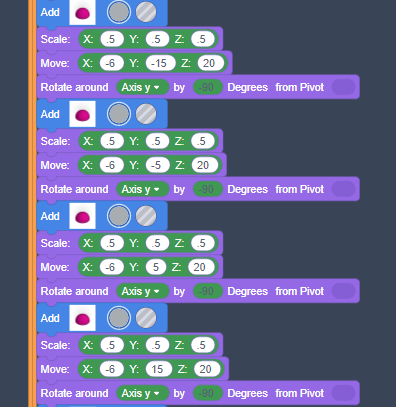Click the X field -6 in the Move Y: -15 block
Image resolution: width=396 pixels, height=407 pixels.
point(112,63)
